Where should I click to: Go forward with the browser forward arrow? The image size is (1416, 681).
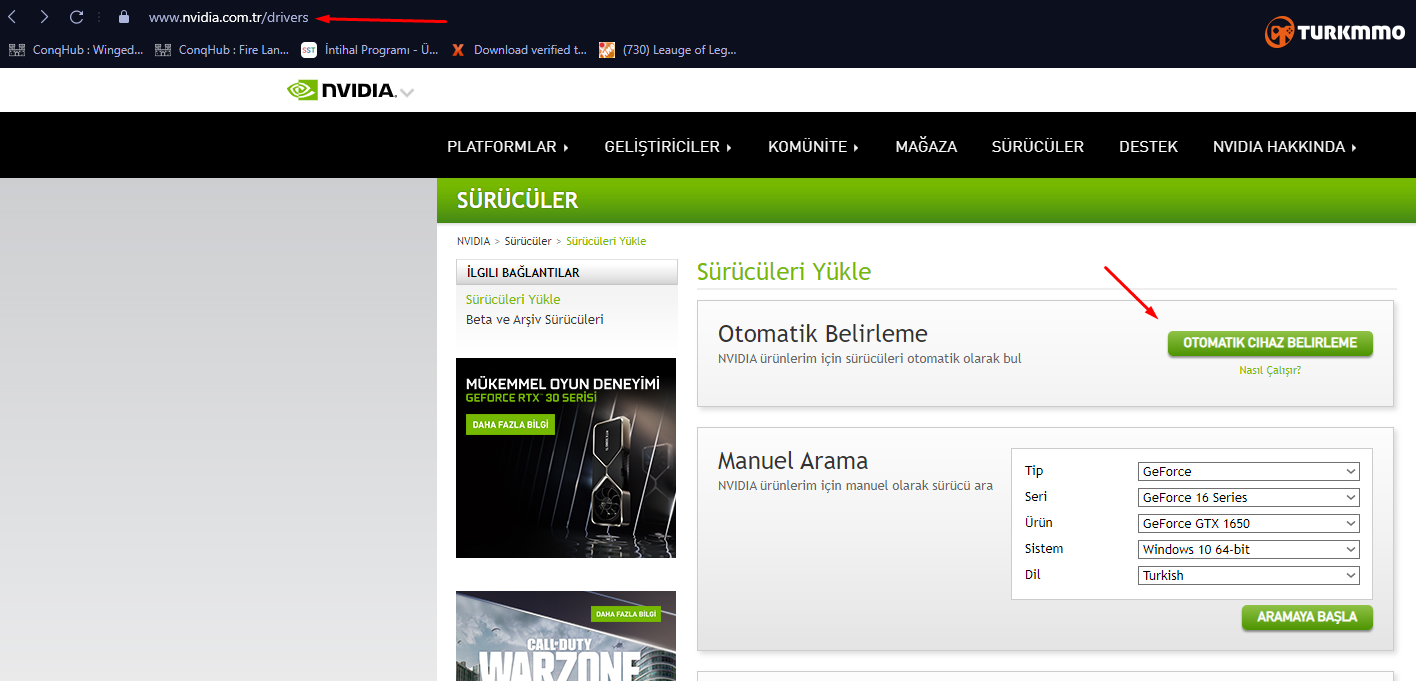(44, 17)
